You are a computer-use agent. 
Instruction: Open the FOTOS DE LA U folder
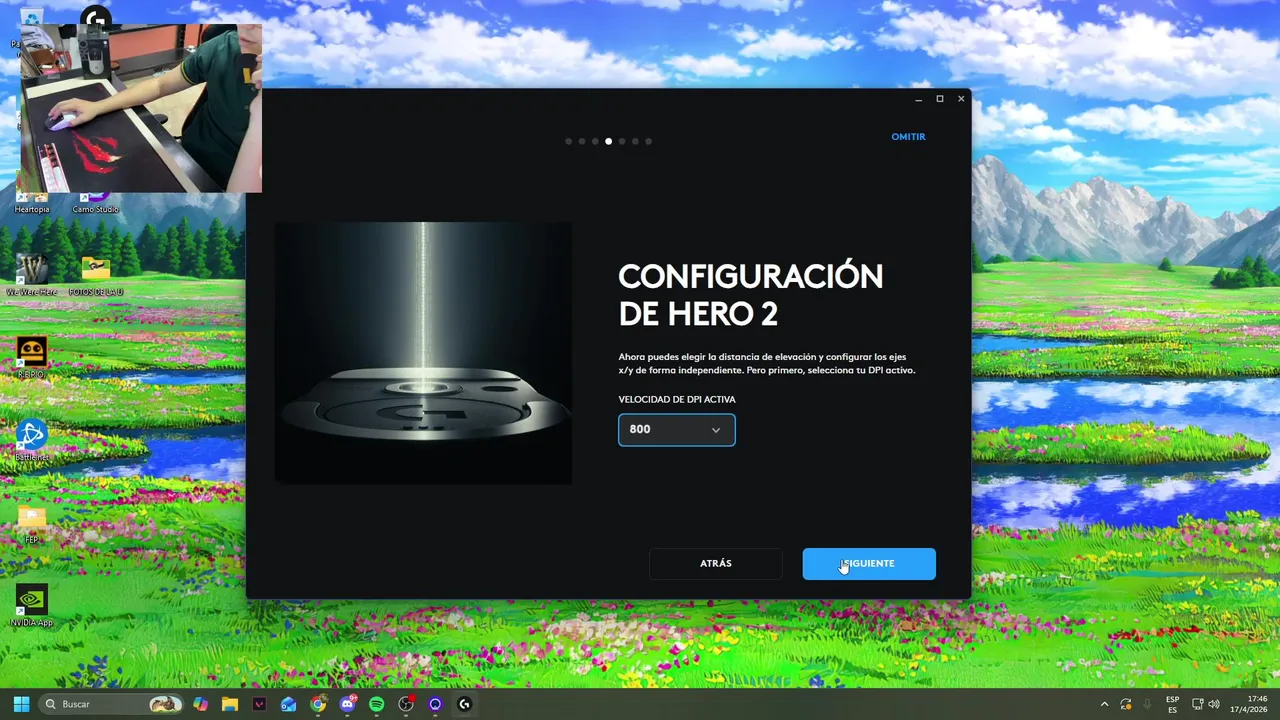(x=96, y=275)
